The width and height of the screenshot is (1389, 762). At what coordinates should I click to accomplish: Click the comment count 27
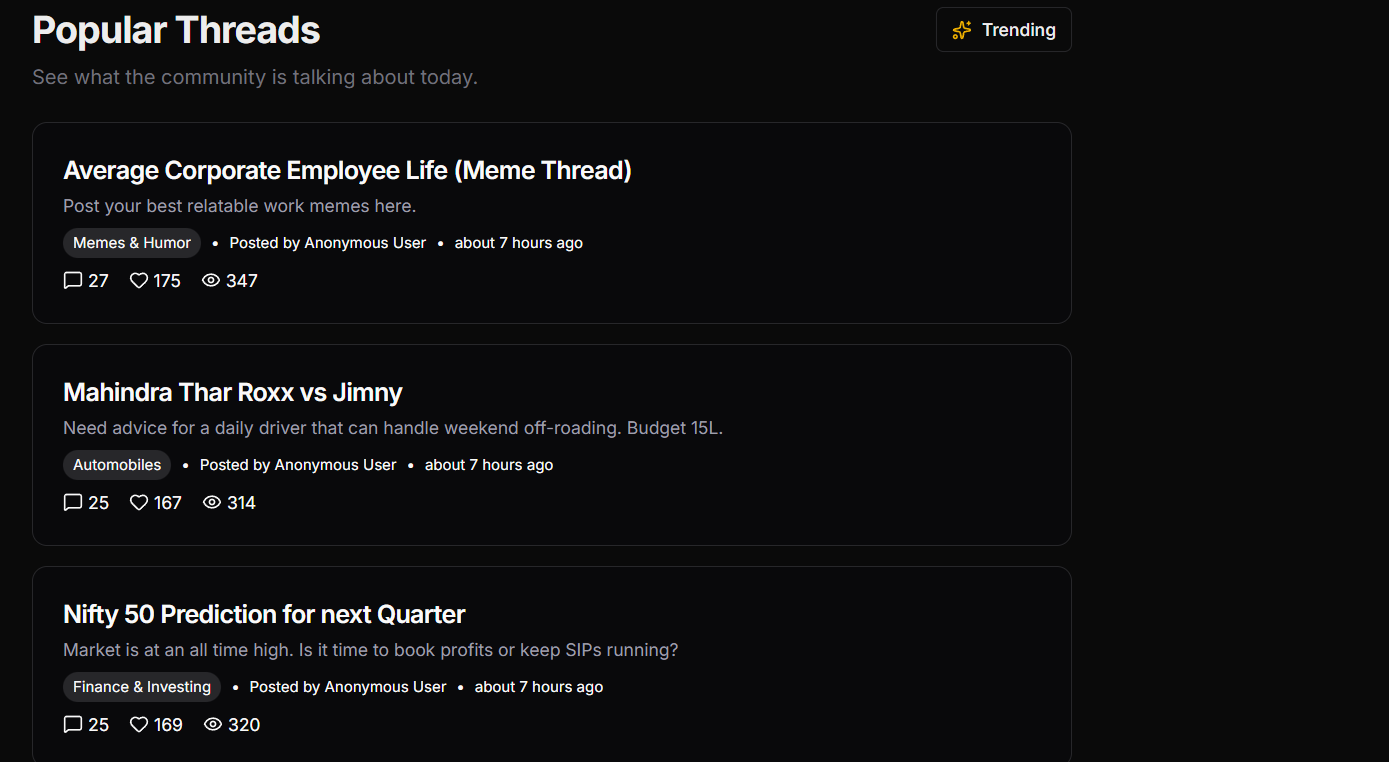click(x=98, y=281)
